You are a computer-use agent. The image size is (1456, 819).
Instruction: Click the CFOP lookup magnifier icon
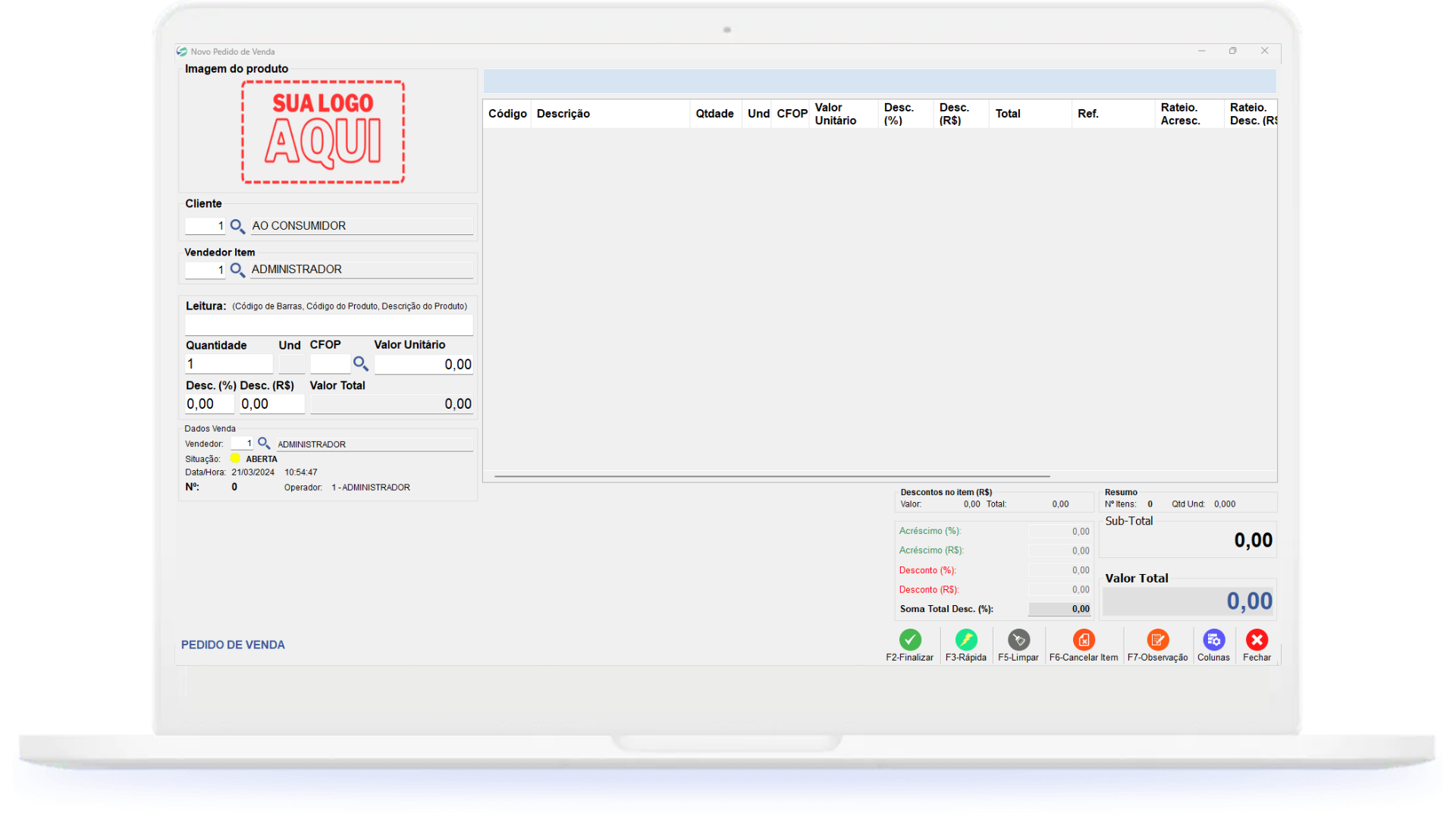point(360,364)
